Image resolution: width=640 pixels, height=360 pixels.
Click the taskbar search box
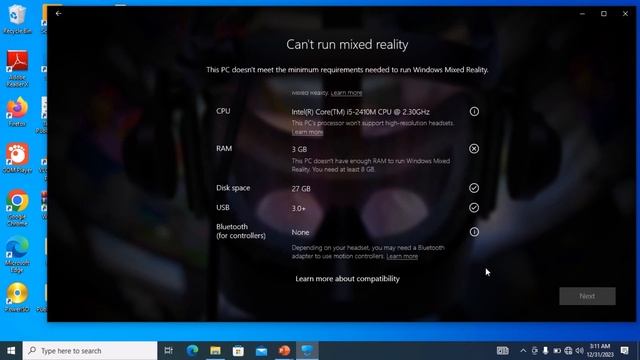(x=90, y=351)
